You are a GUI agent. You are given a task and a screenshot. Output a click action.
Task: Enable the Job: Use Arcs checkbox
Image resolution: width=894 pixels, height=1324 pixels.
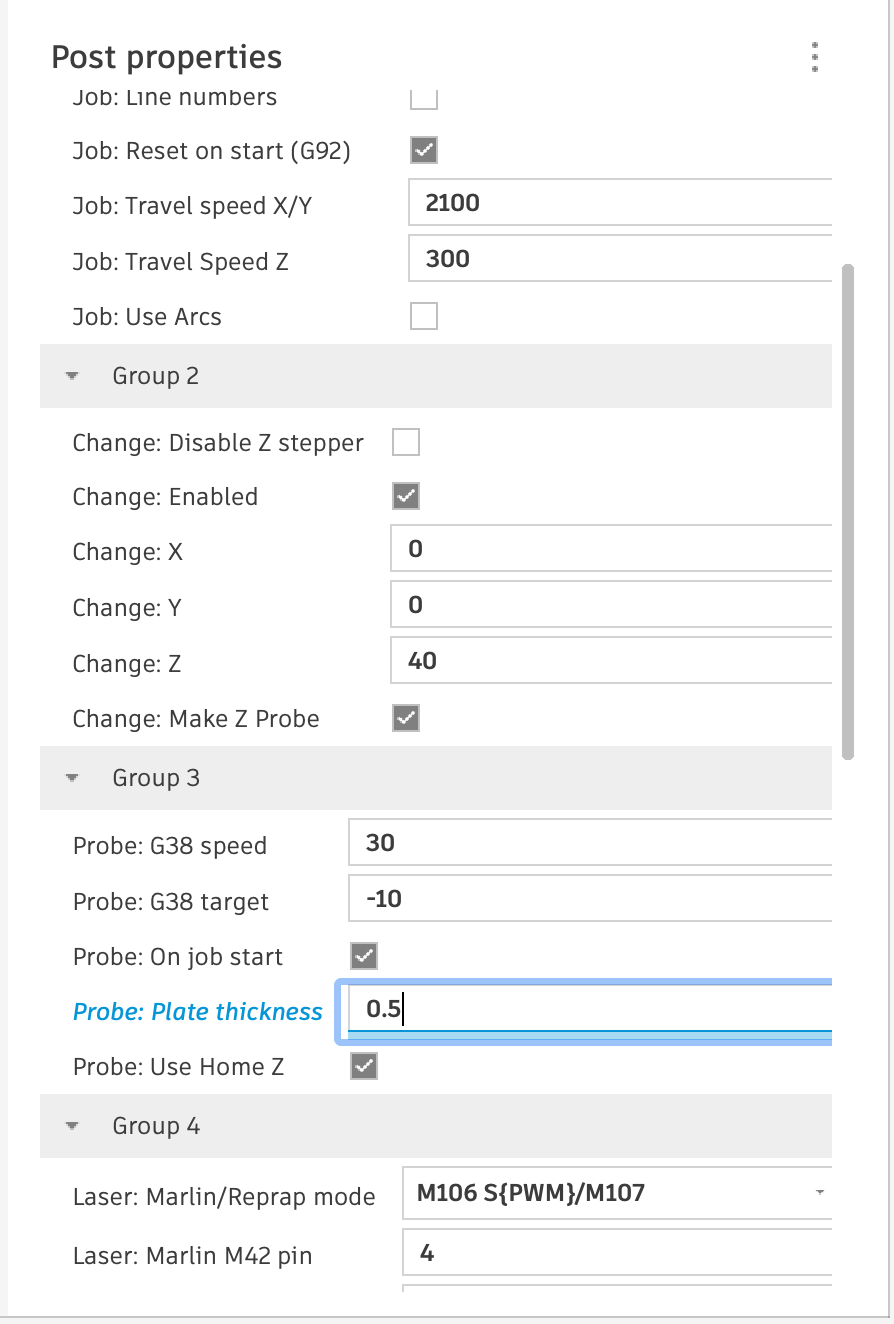coord(424,317)
